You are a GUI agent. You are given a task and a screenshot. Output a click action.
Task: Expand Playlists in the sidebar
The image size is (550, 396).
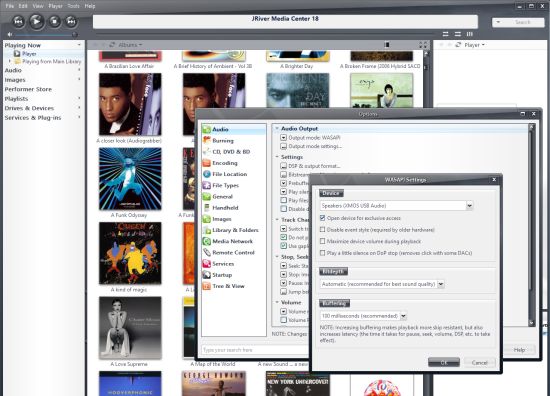(79, 99)
